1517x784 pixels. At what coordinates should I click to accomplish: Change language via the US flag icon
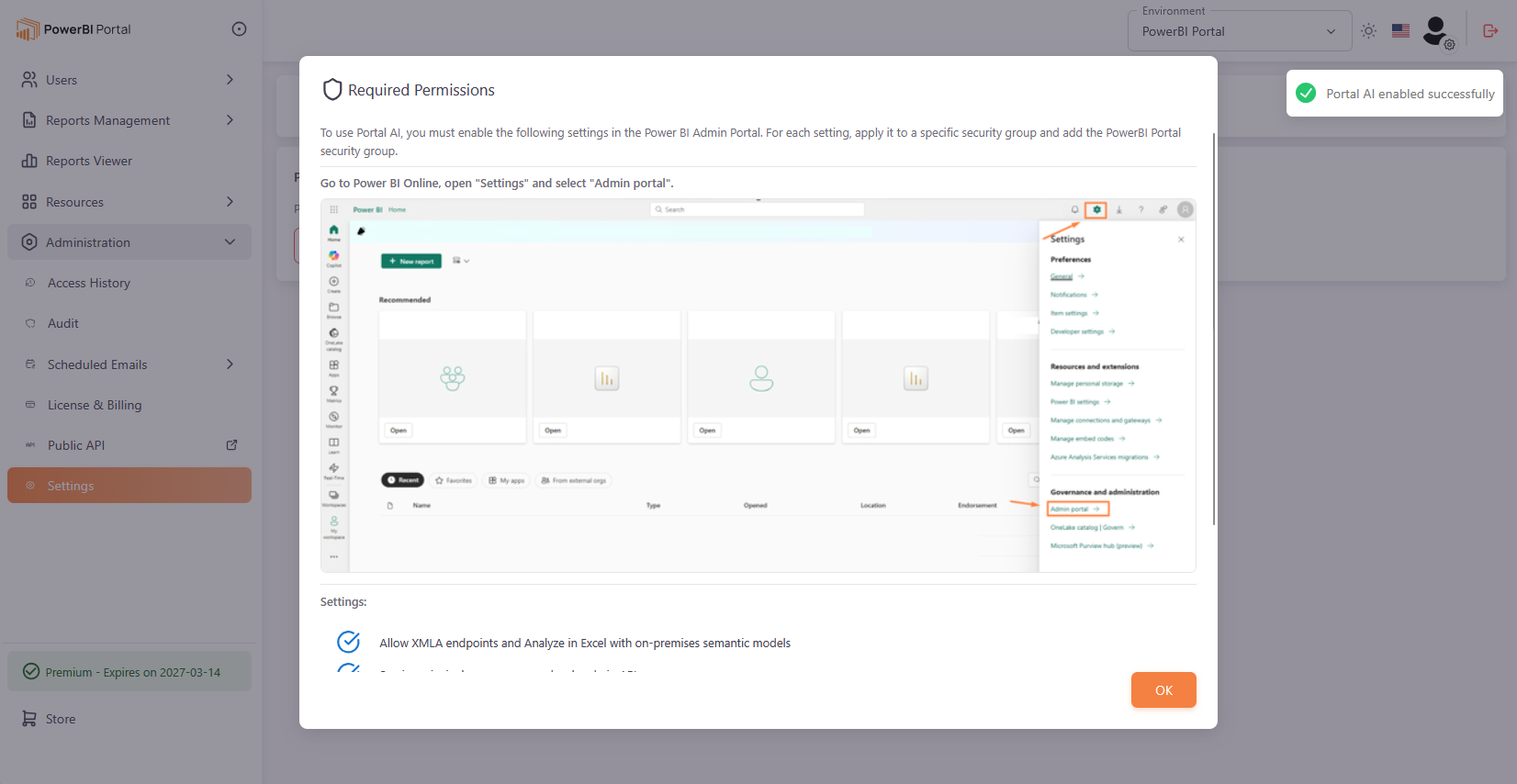pos(1400,30)
